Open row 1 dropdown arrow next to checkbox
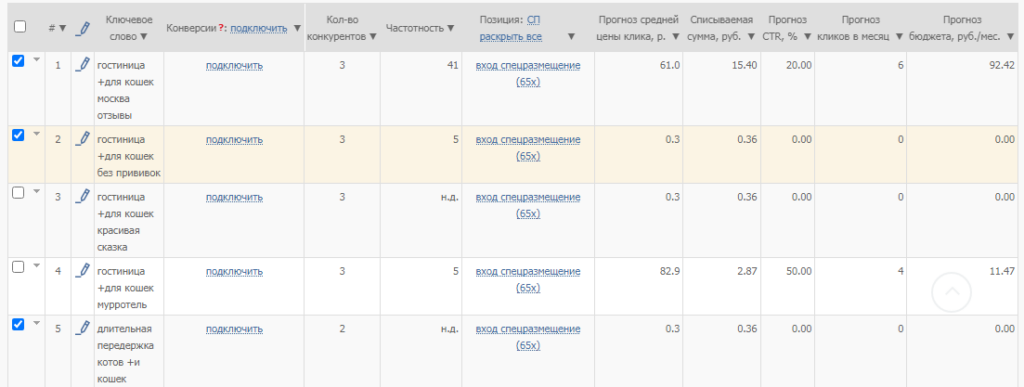Image resolution: width=1024 pixels, height=387 pixels. pos(37,59)
